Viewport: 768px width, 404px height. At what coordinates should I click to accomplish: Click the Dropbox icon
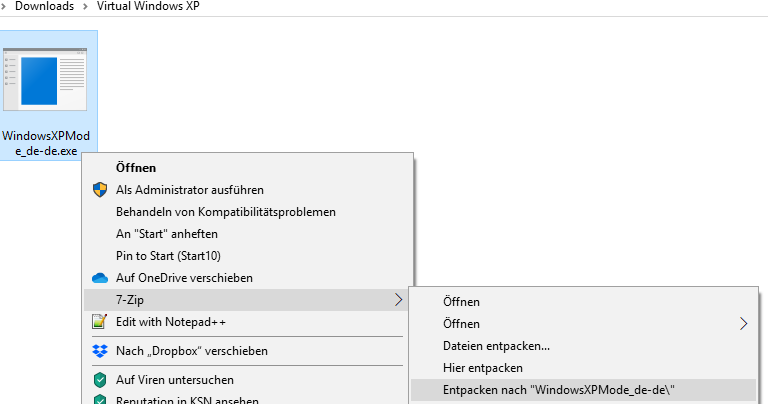click(100, 351)
